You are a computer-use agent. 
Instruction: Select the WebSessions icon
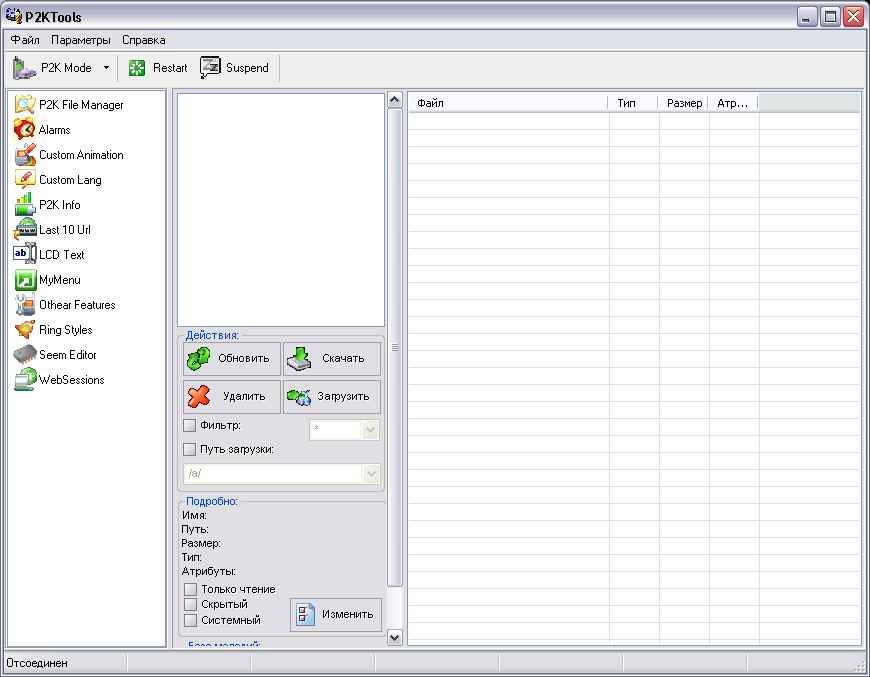(x=25, y=380)
